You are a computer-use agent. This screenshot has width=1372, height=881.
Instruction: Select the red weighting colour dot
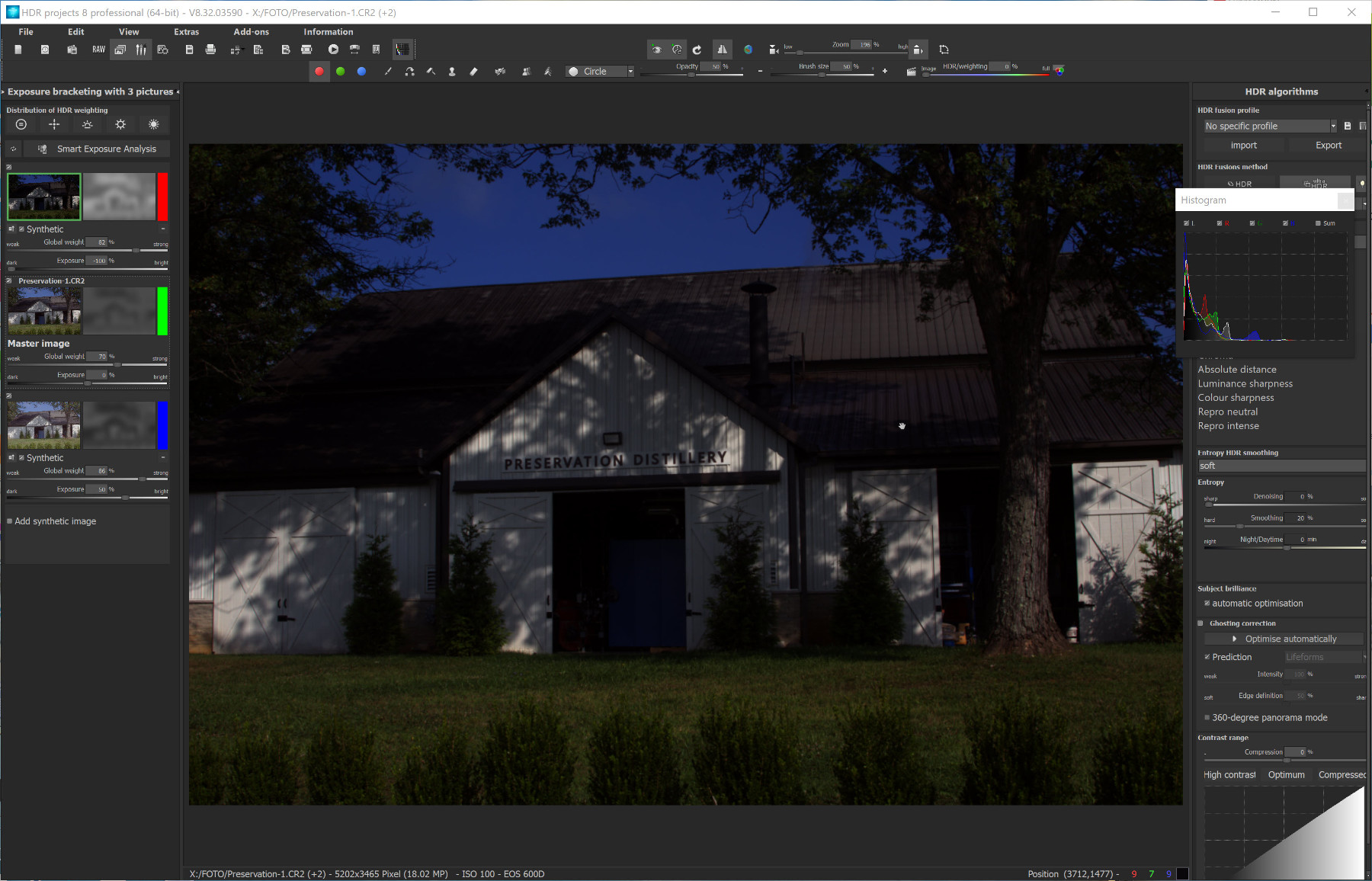[319, 72]
